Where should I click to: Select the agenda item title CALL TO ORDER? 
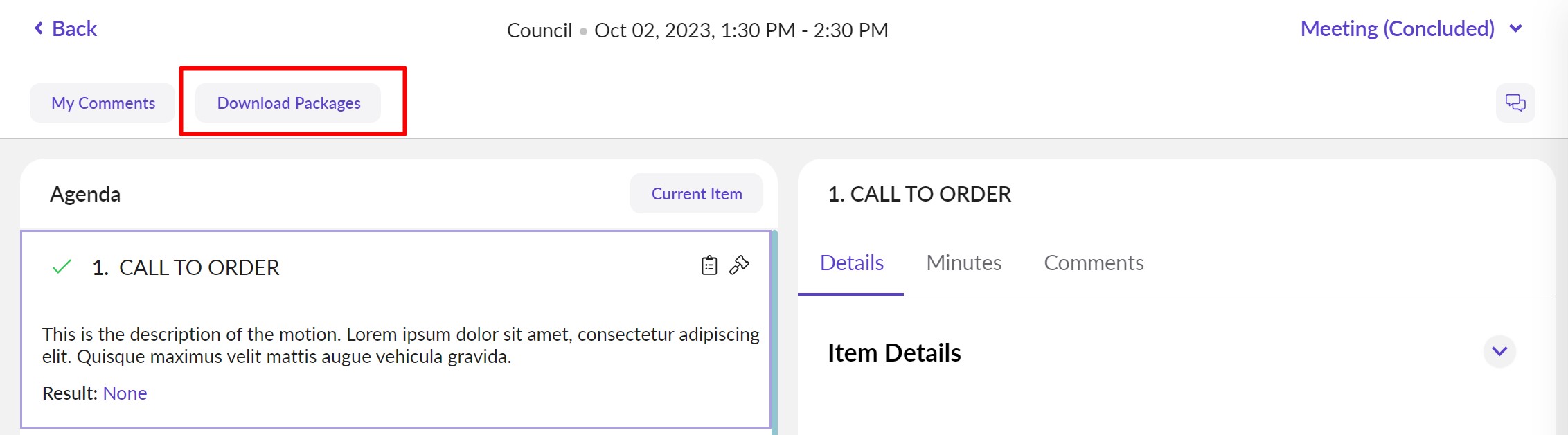[x=199, y=267]
